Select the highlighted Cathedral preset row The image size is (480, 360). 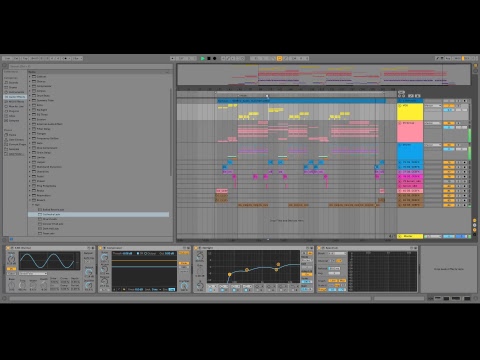tap(99, 214)
